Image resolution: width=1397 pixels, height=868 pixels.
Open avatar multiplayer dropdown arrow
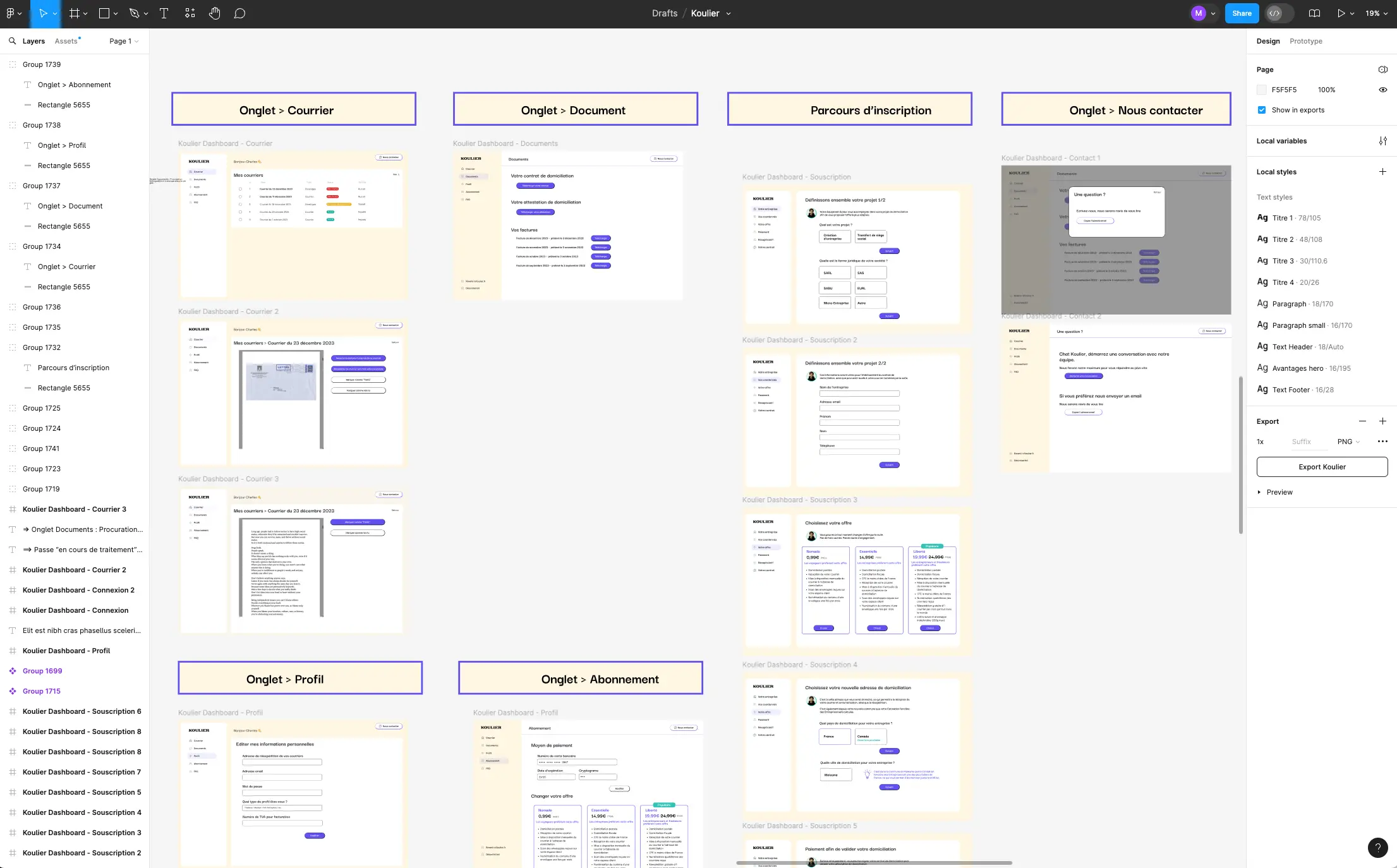[x=1213, y=13]
